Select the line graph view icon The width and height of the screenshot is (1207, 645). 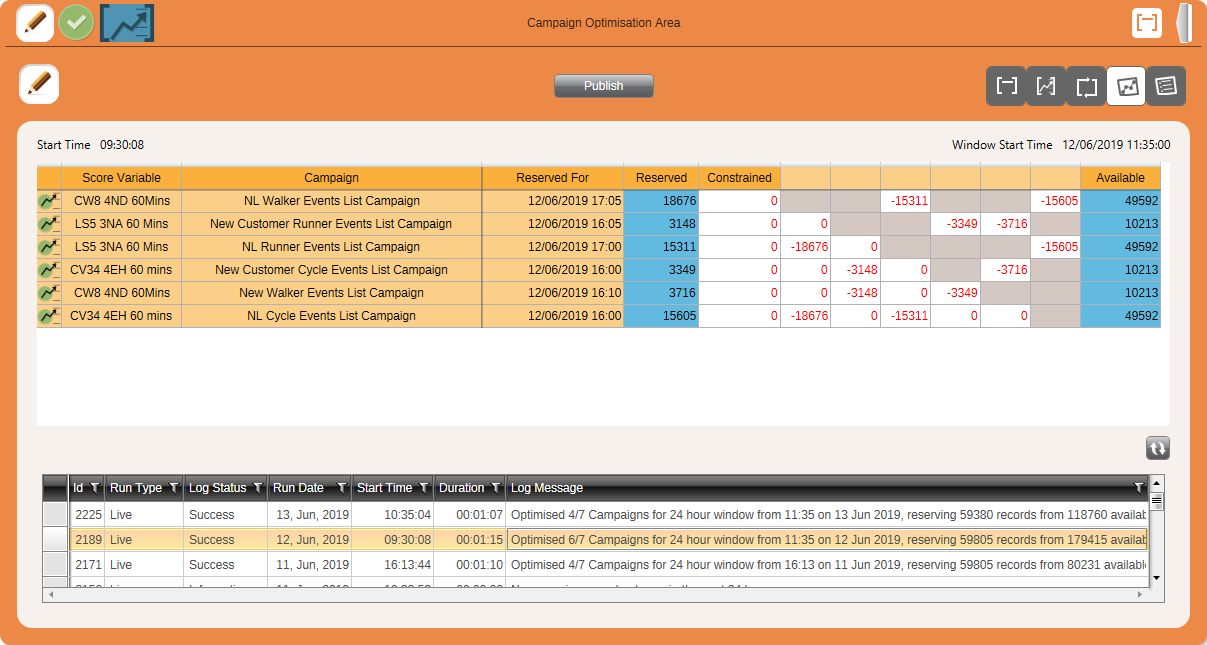coord(1046,86)
